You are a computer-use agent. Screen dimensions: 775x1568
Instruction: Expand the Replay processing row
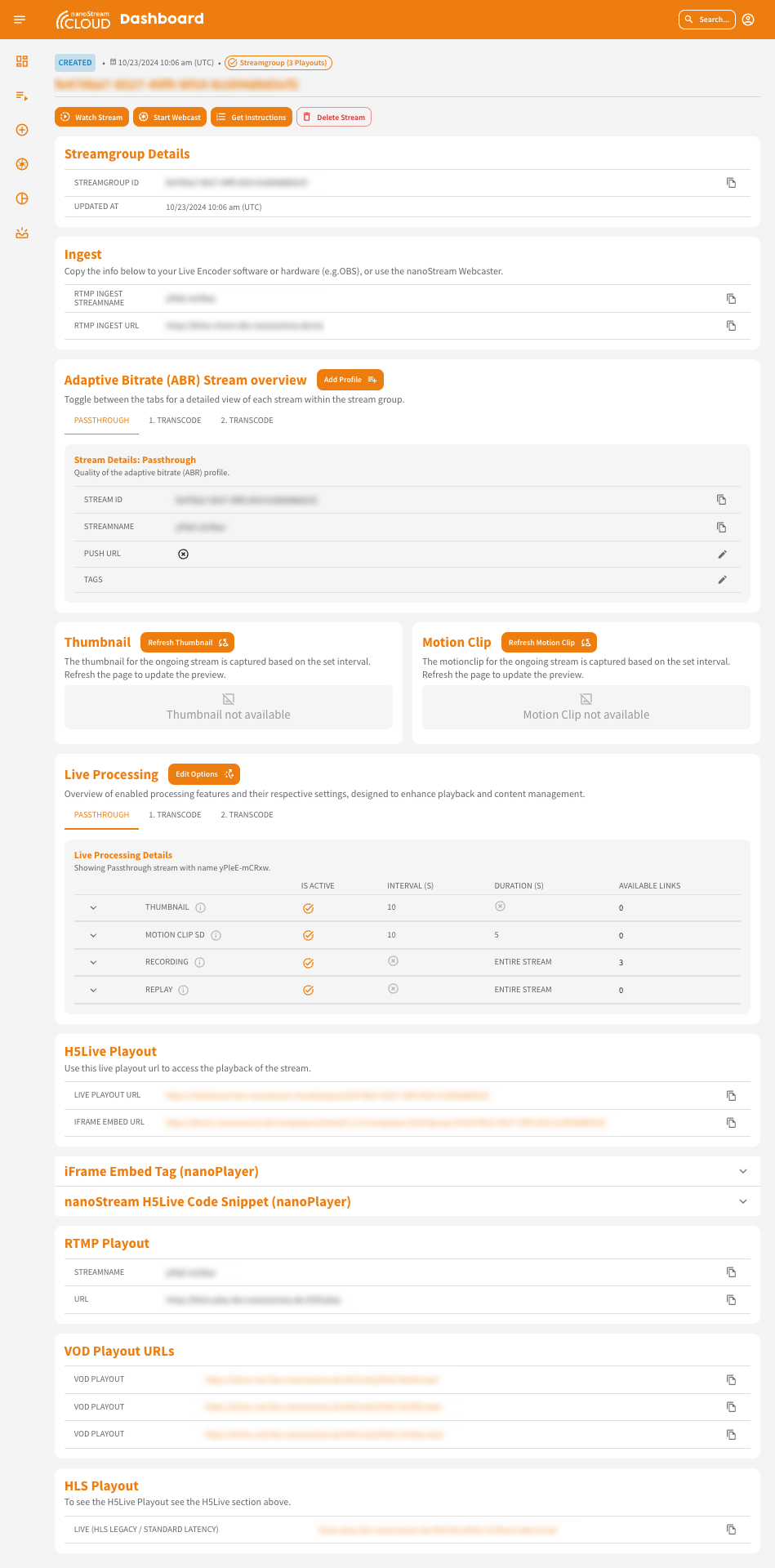coord(93,990)
